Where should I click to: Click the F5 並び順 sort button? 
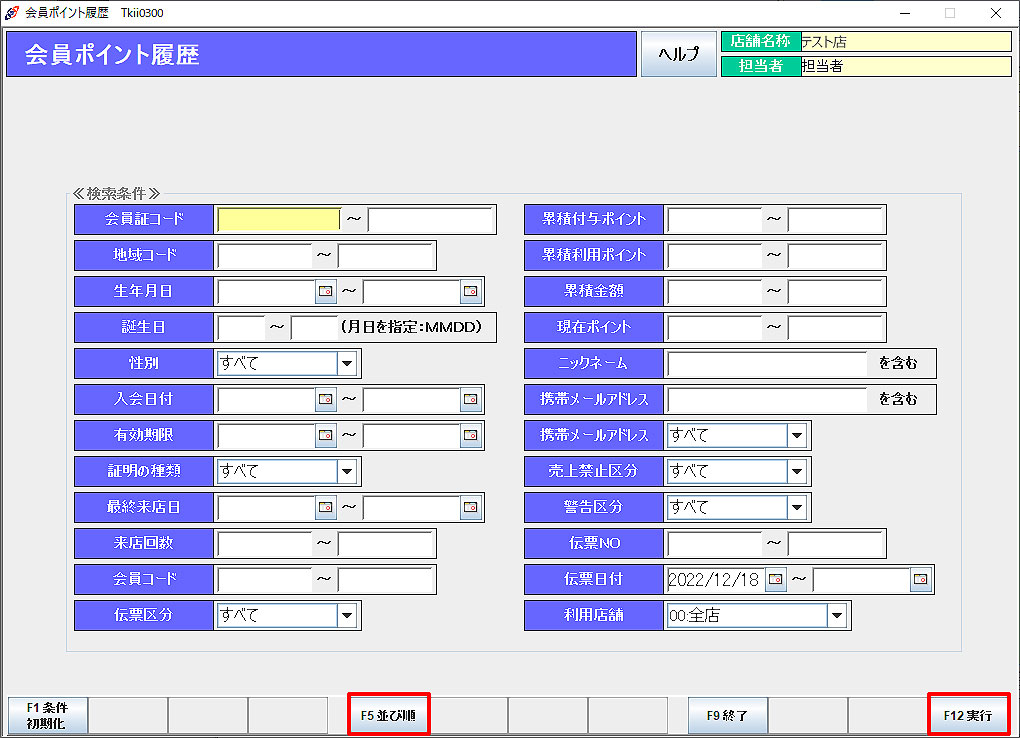pyautogui.click(x=388, y=715)
